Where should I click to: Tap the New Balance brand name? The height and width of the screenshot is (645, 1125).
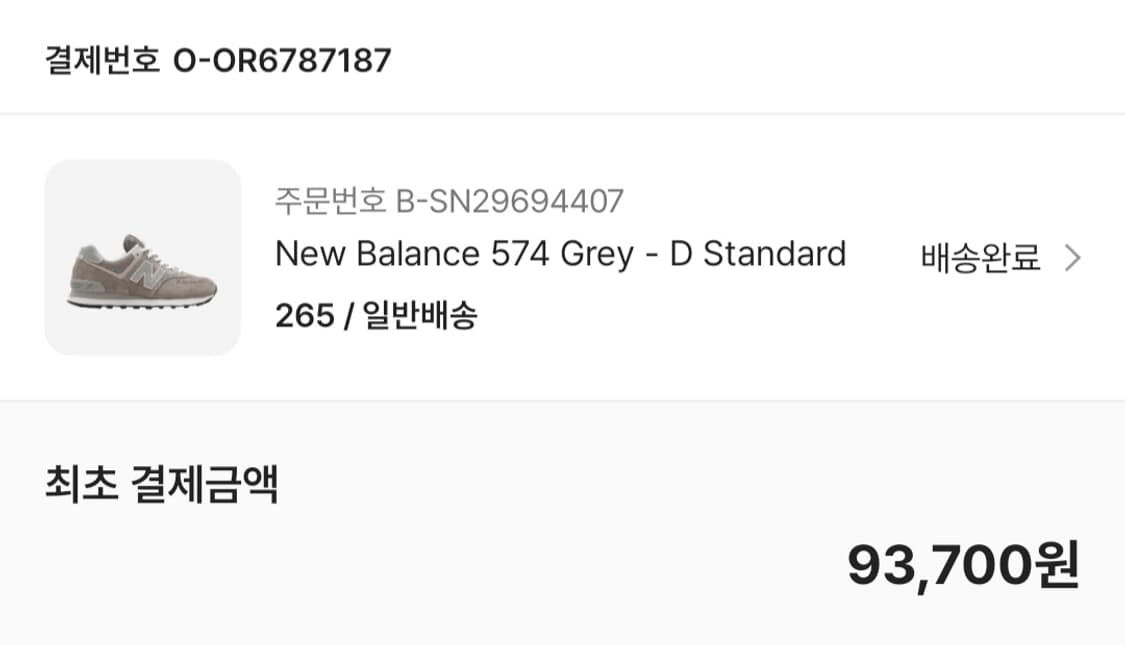(377, 254)
